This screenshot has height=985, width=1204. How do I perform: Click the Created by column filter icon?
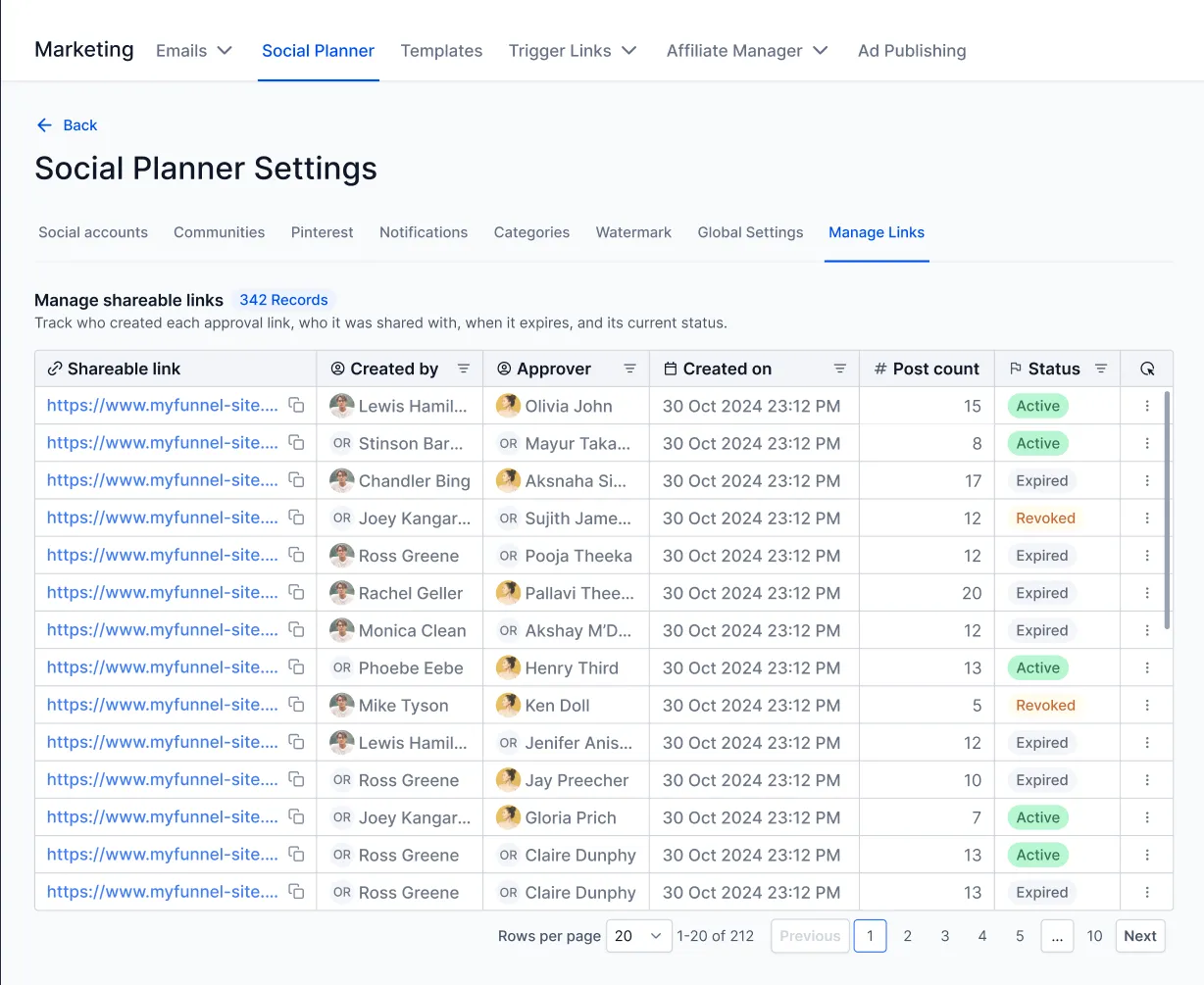464,369
